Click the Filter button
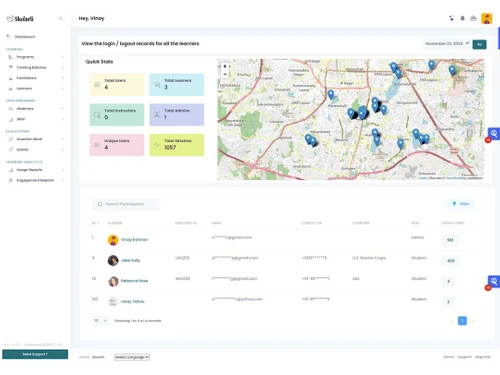This screenshot has height=375, width=500. coord(461,204)
